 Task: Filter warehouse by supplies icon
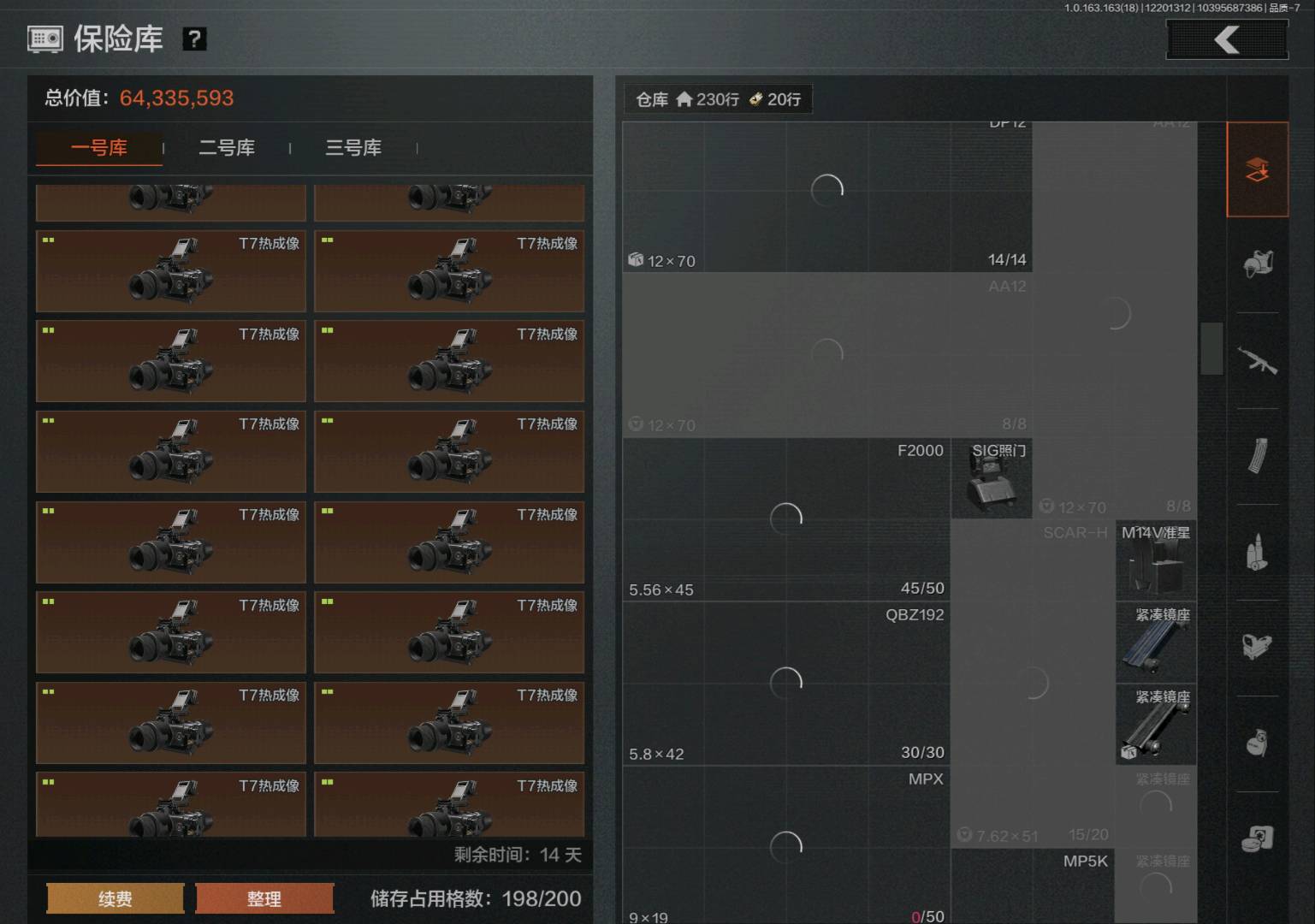1257,839
